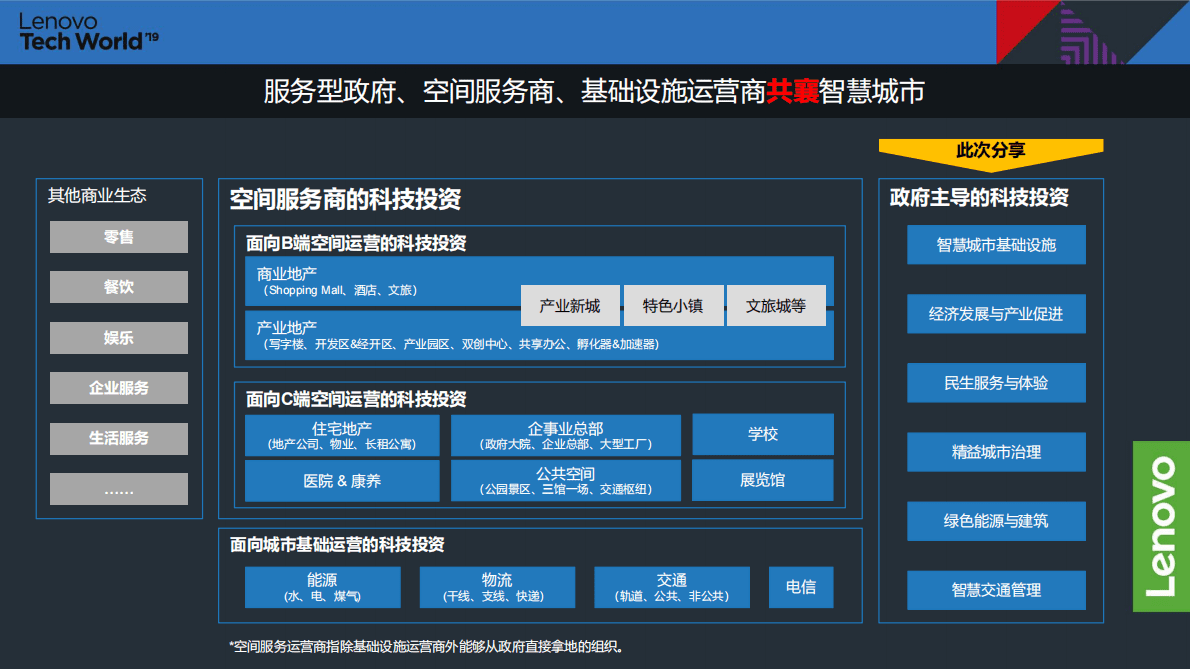
Task: Expand the 此次分享 yellow arrow banner
Action: click(x=990, y=150)
